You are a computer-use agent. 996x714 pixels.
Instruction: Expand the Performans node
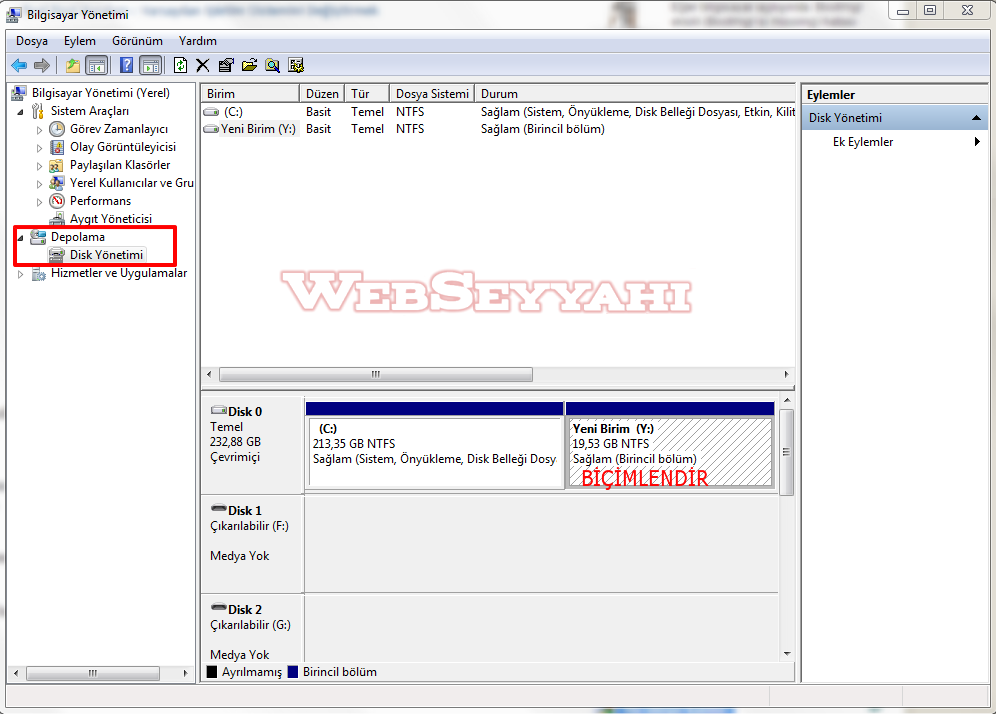[x=39, y=202]
